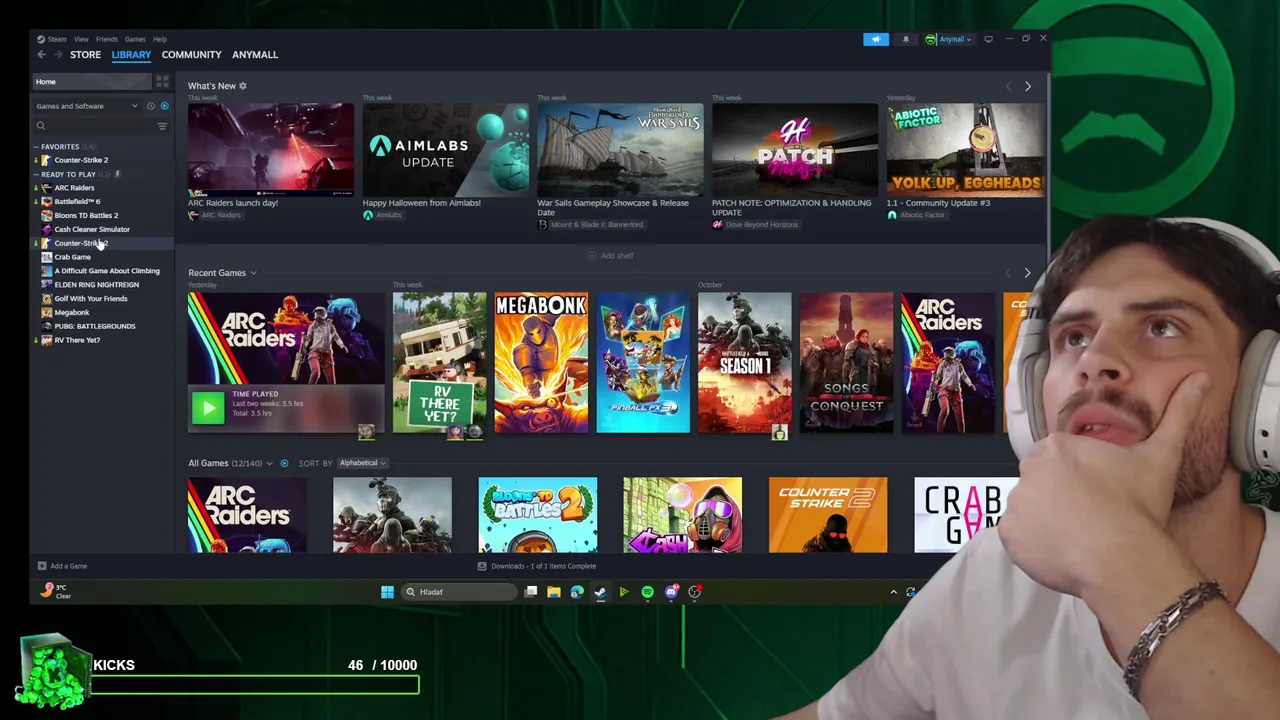Viewport: 1280px width, 720px height.
Task: Enter Big Picture mode via monitor icon
Action: pyautogui.click(x=988, y=39)
